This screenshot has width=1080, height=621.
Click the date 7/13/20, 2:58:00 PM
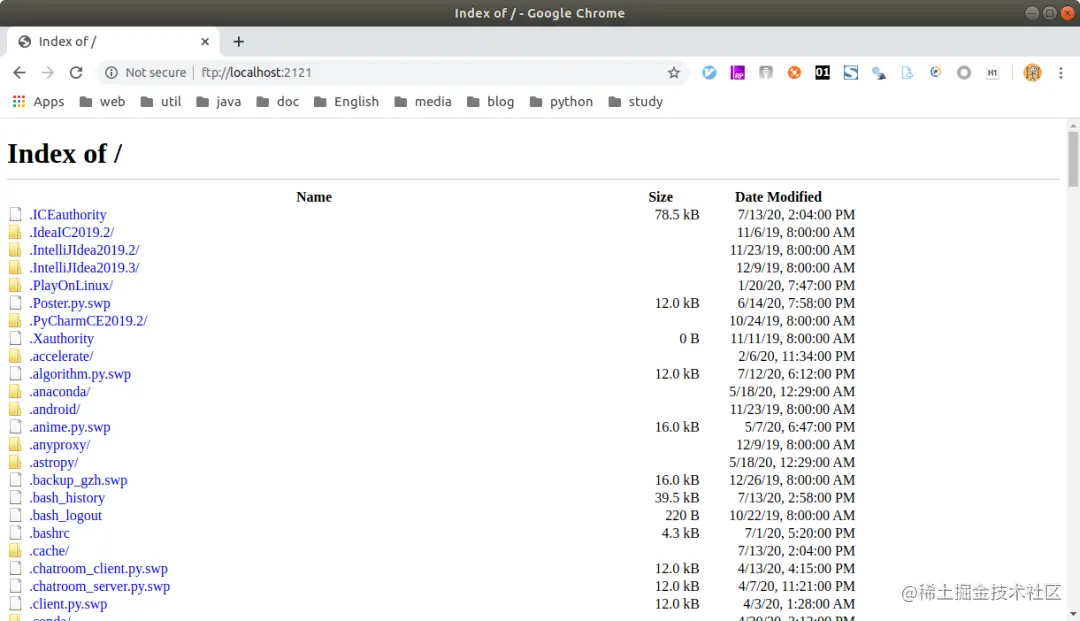click(796, 498)
